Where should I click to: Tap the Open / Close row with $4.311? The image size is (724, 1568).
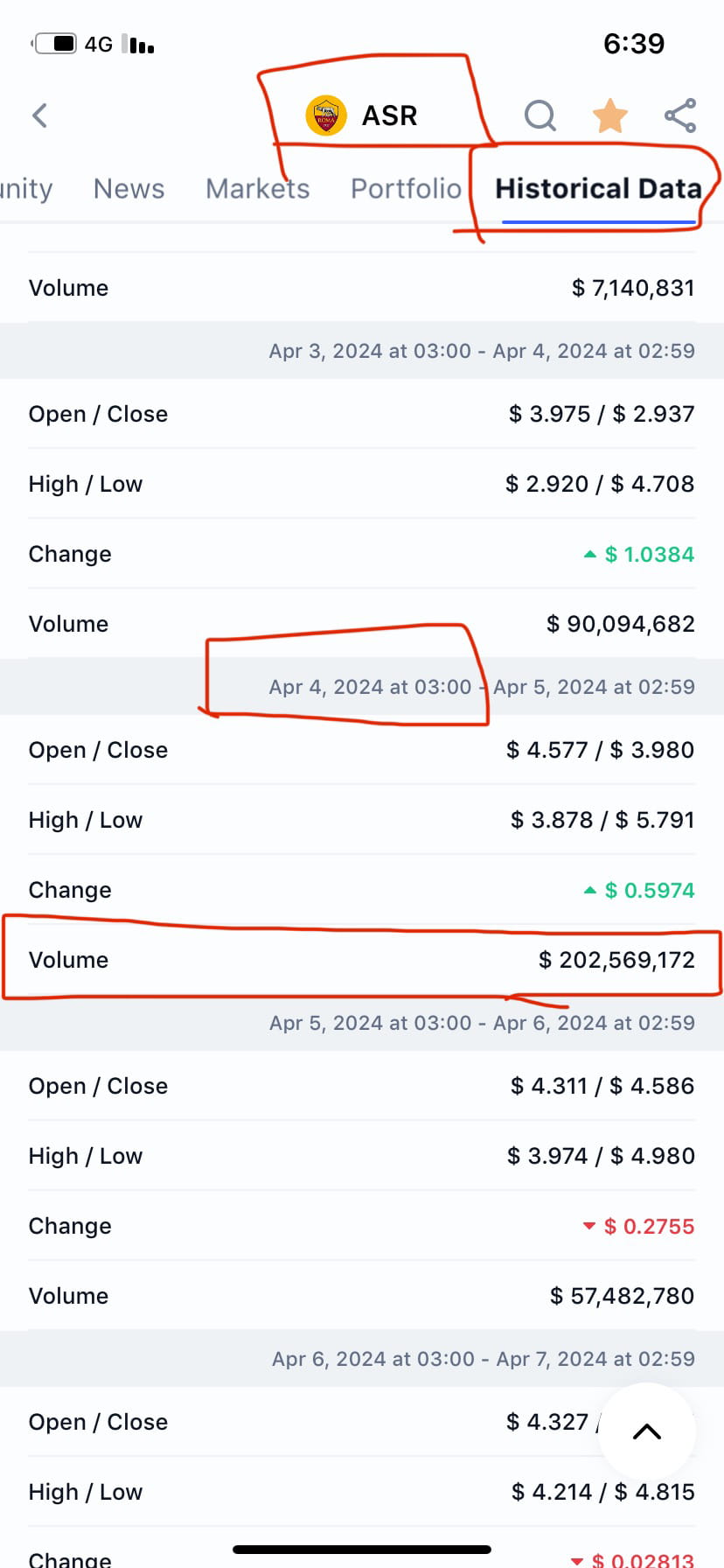362,1086
